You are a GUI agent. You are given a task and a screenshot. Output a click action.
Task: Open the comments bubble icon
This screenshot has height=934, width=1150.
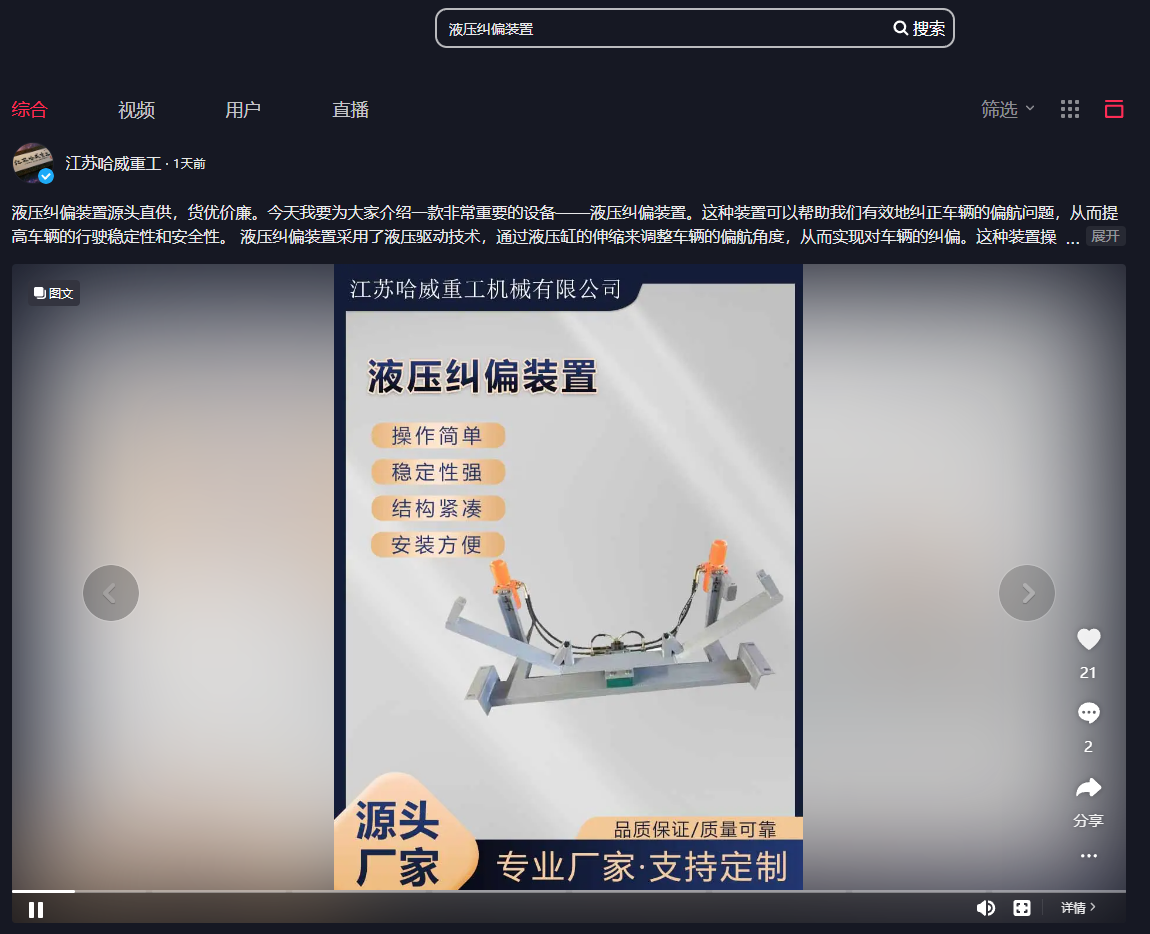click(x=1088, y=713)
